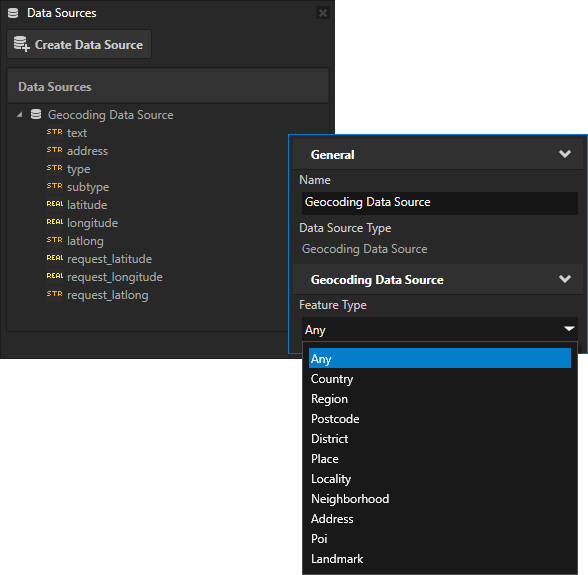
Task: Choose Poi in Feature Type list
Action: (x=440, y=539)
